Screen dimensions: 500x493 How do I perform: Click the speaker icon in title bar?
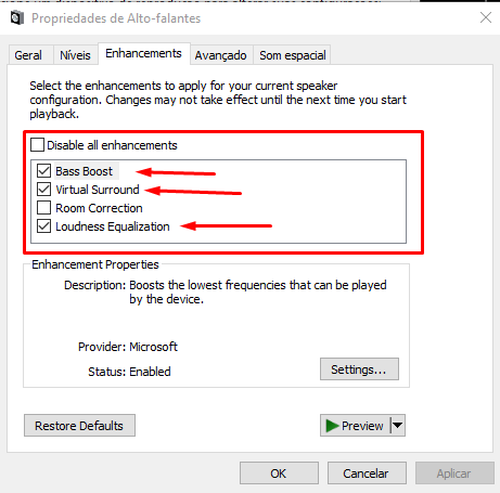coord(17,18)
